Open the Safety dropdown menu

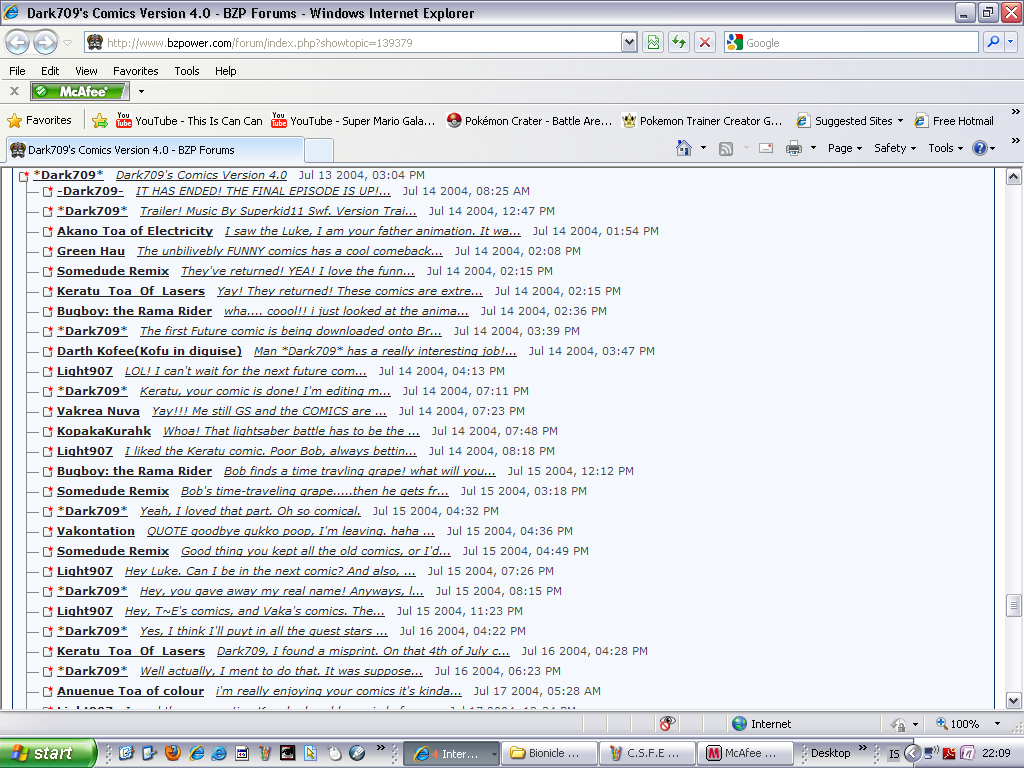pyautogui.click(x=890, y=147)
